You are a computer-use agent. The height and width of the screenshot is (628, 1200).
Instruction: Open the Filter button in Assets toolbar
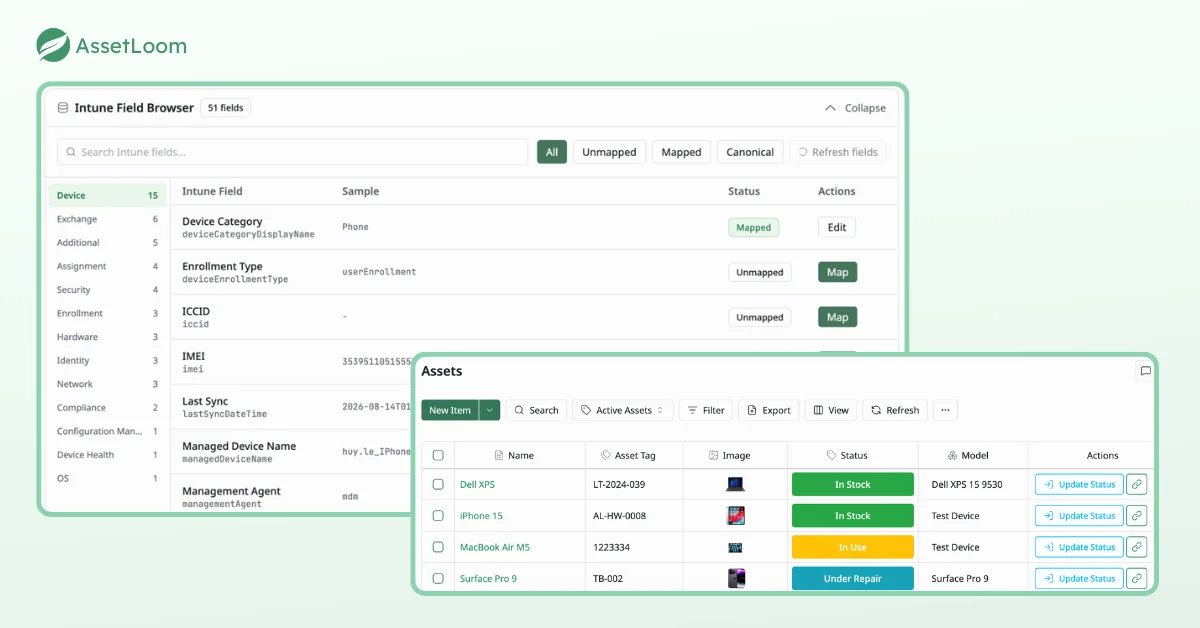point(706,410)
